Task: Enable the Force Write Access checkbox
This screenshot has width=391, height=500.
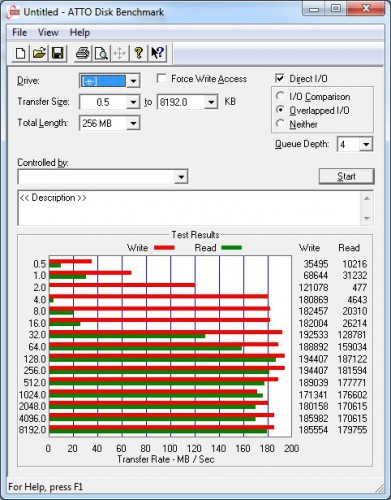Action: click(161, 79)
